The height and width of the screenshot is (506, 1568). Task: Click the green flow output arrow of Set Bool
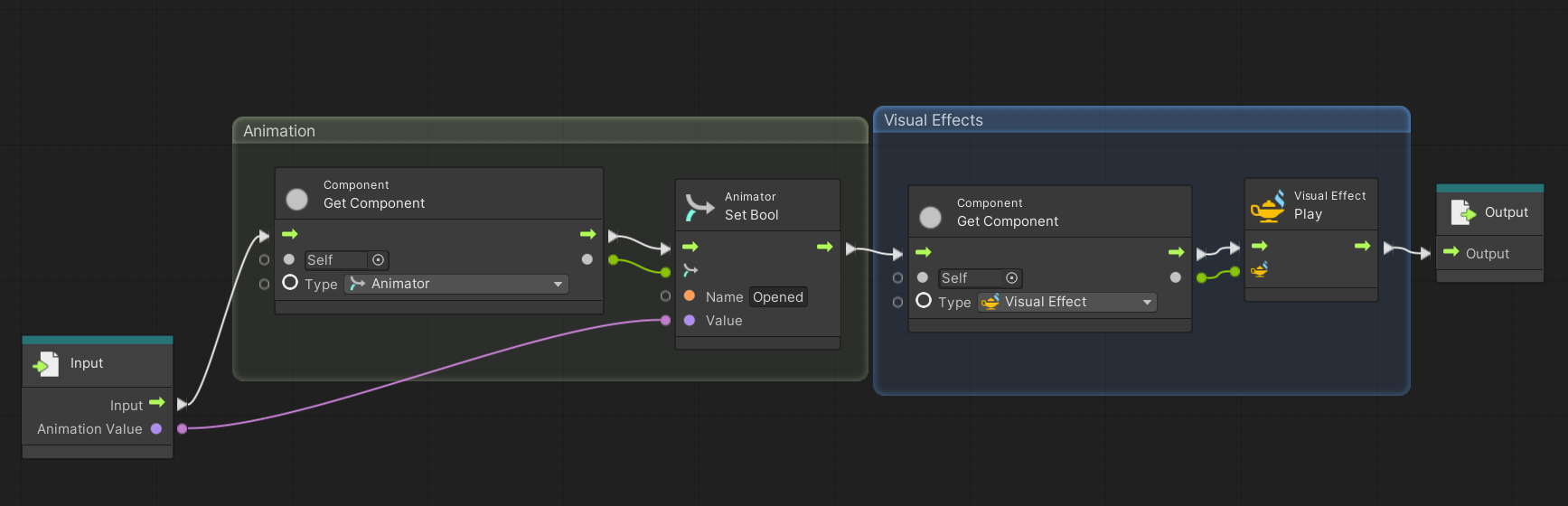[824, 247]
